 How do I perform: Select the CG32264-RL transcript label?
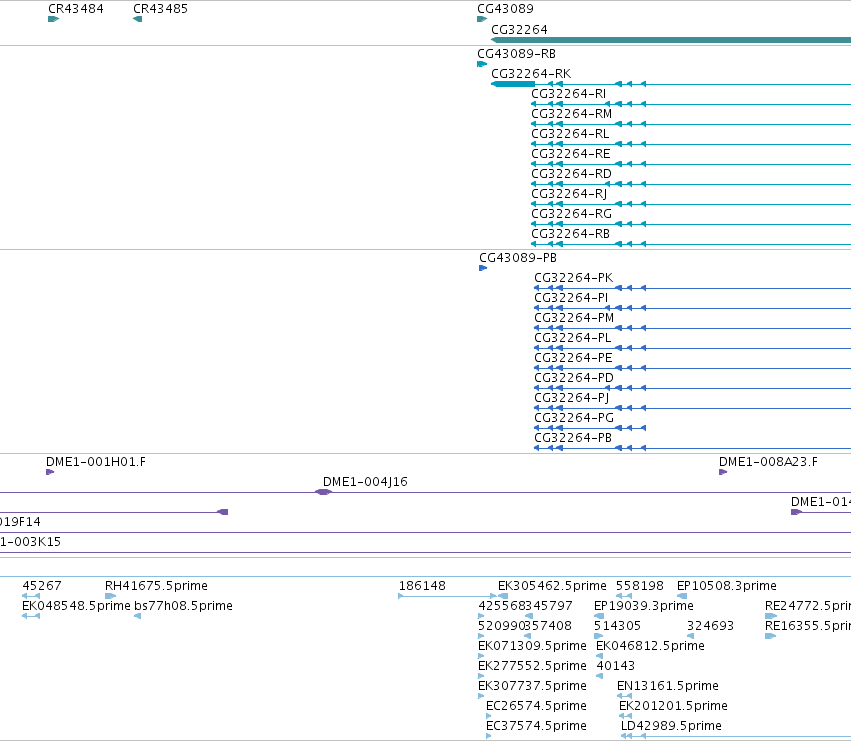click(570, 134)
